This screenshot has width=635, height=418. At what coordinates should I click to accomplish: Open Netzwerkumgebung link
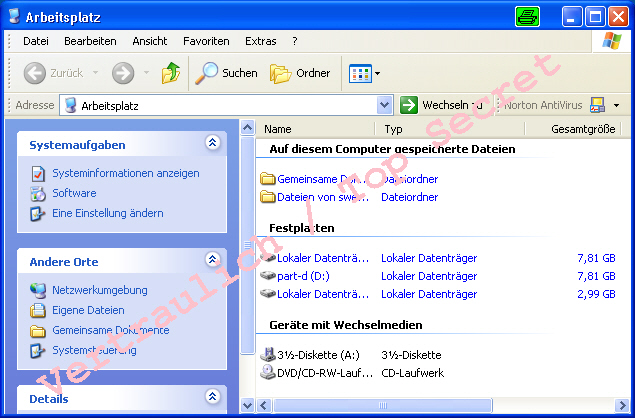click(99, 290)
